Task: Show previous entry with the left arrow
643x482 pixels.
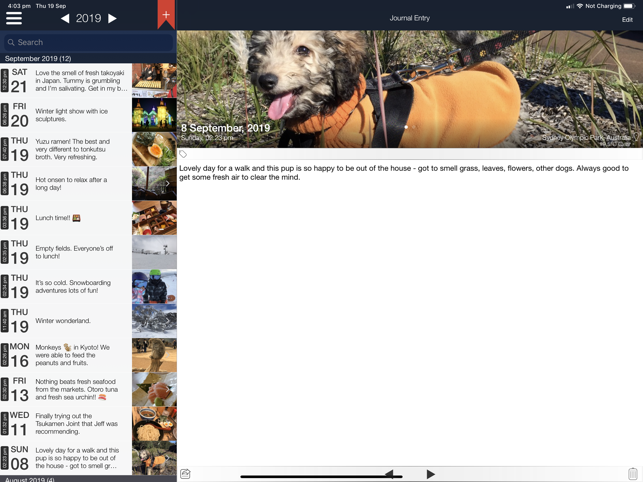Action: pyautogui.click(x=390, y=474)
